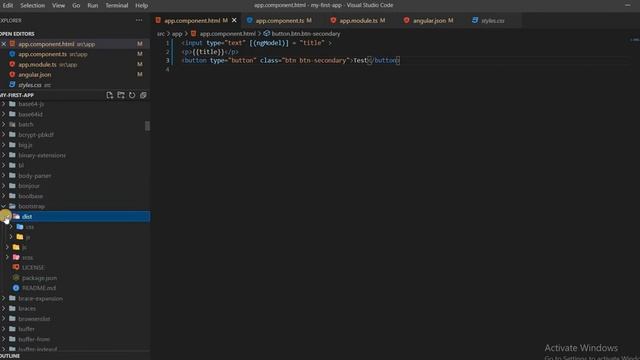The height and width of the screenshot is (360, 640).
Task: Expand the css folder chevron under dist
Action: point(11,227)
